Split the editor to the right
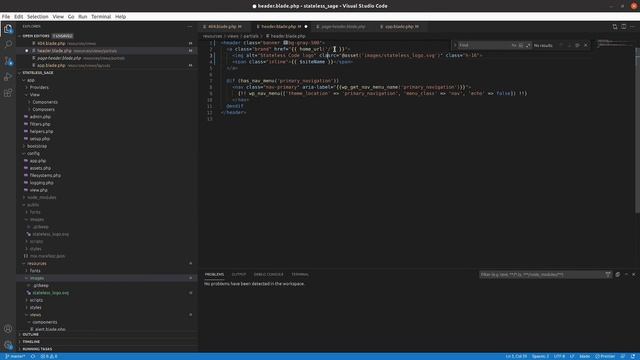The width and height of the screenshot is (640, 360). pyautogui.click(x=624, y=27)
